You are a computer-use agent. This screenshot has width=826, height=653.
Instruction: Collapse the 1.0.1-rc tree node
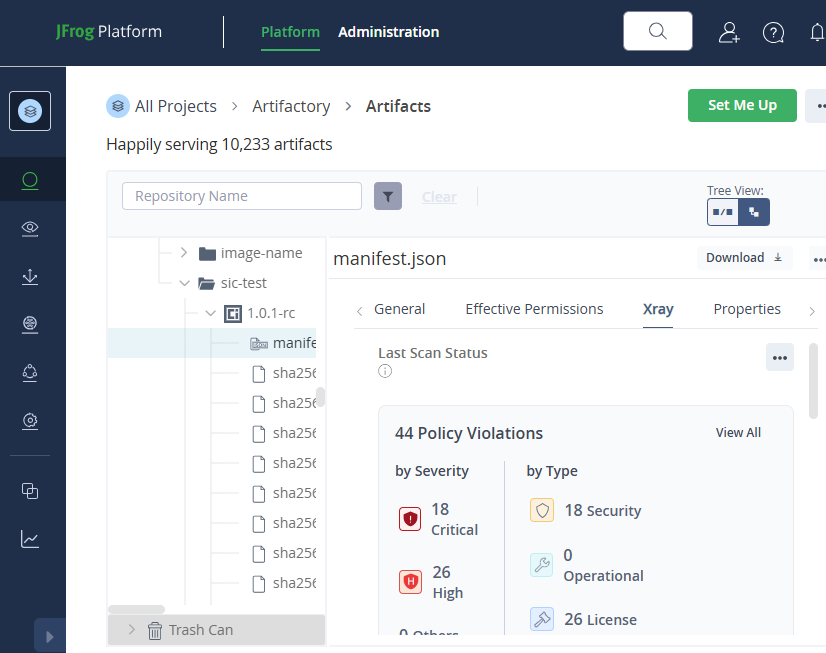coord(210,313)
